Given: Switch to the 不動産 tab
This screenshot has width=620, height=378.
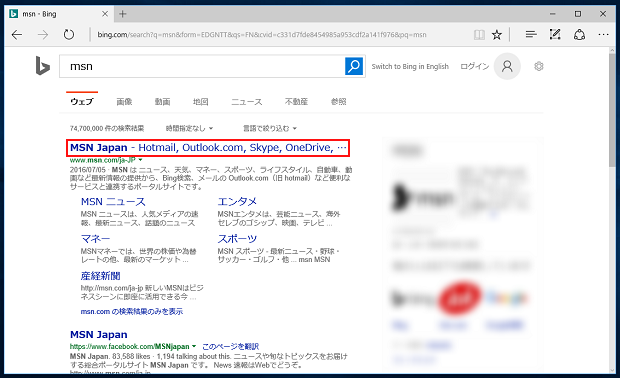Looking at the screenshot, I should (296, 102).
